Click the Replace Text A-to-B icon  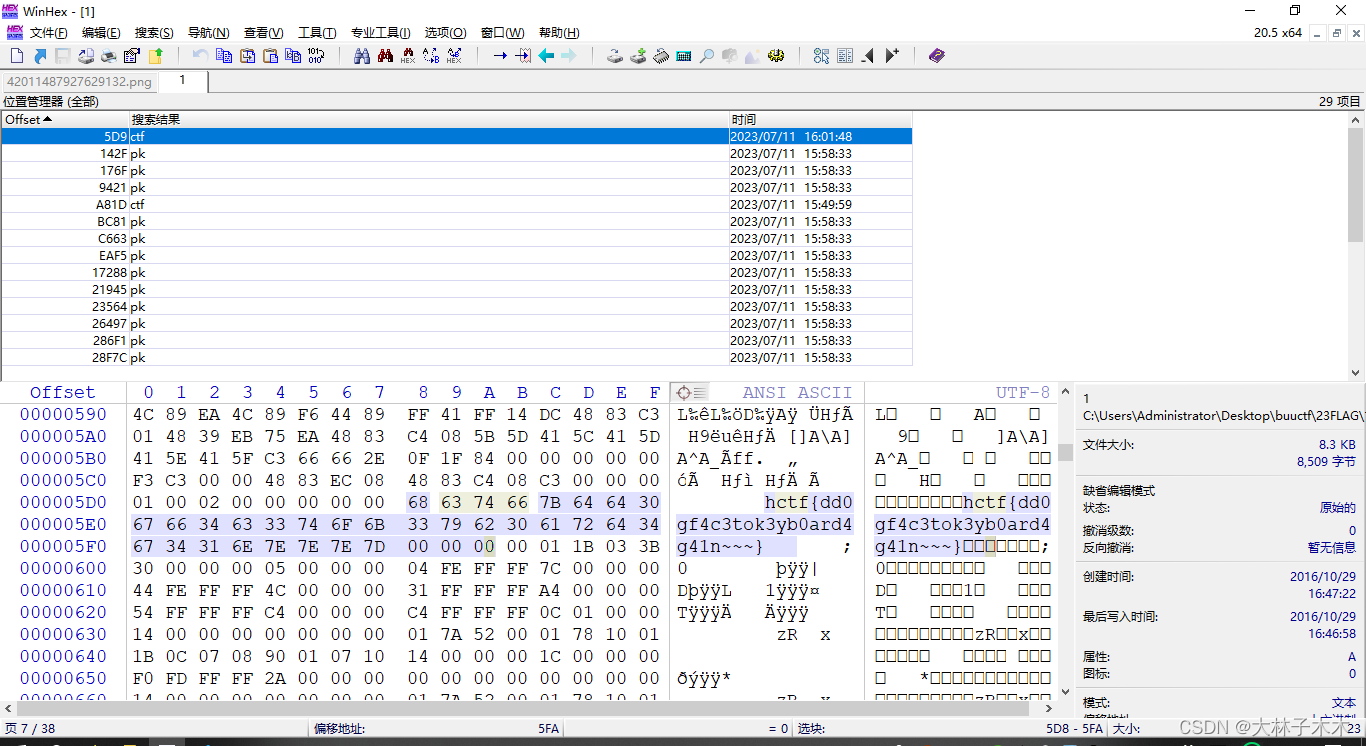pos(431,56)
